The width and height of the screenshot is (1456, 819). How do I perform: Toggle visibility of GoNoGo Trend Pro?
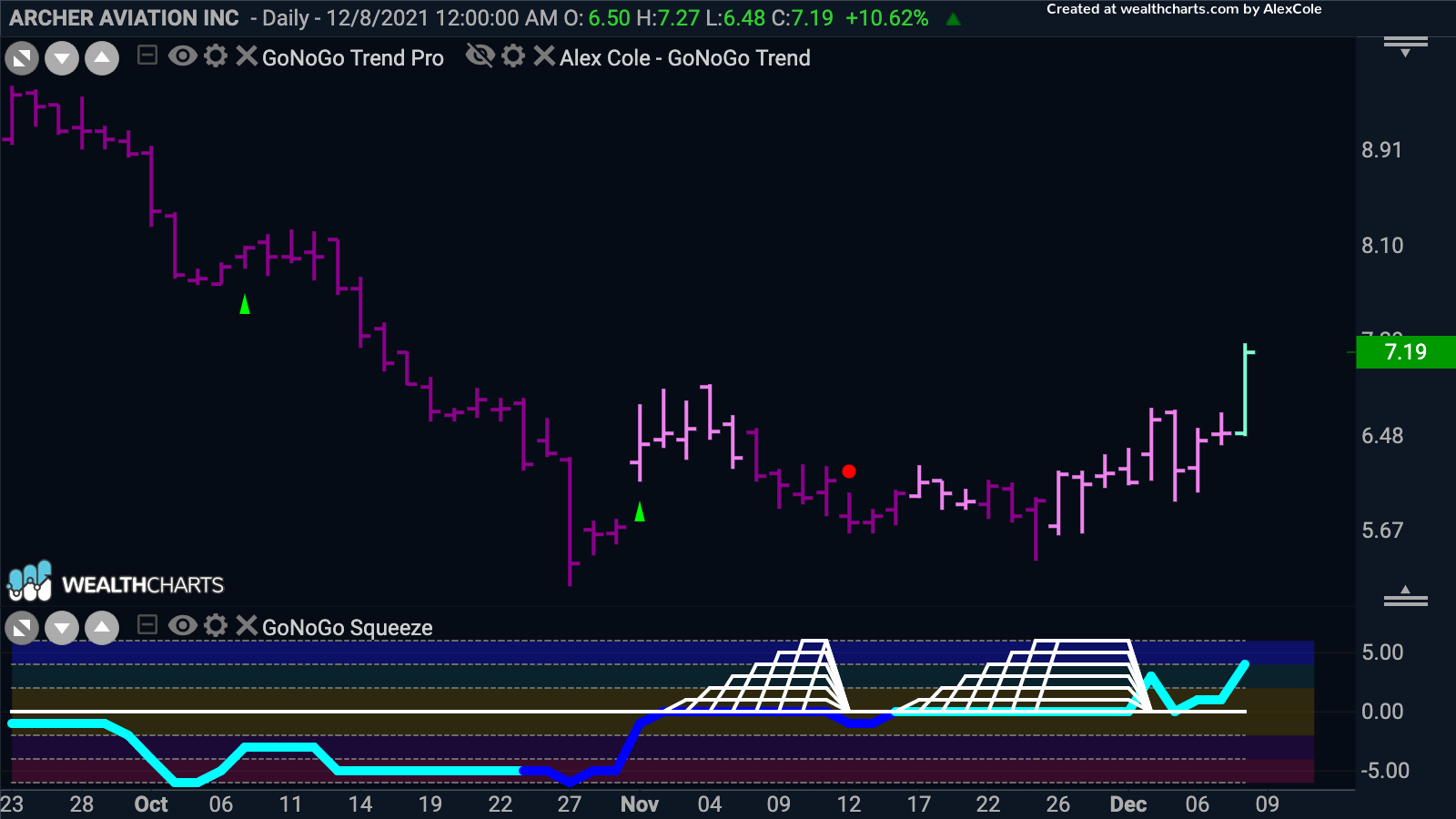click(x=182, y=56)
